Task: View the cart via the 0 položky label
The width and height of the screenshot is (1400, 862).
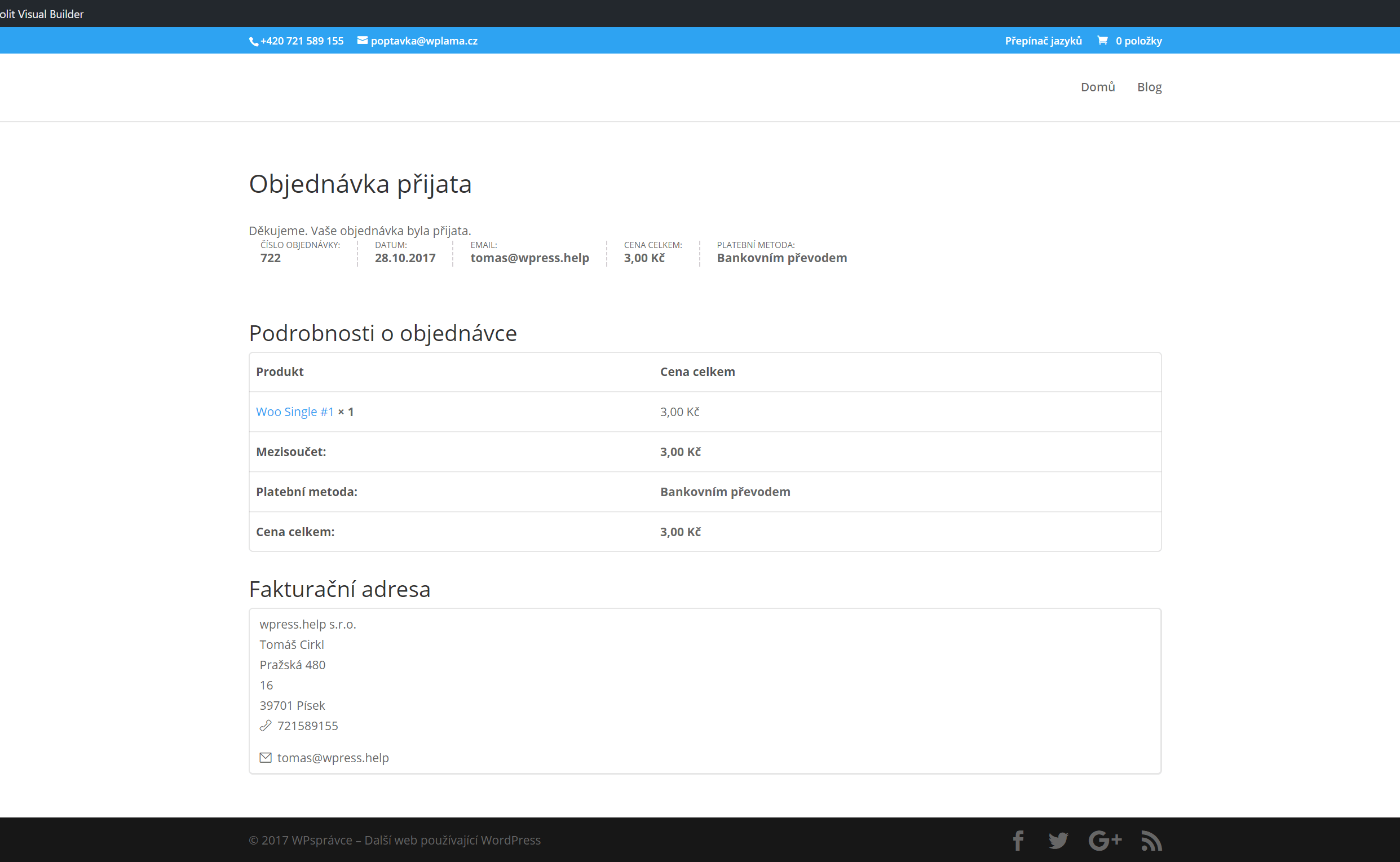Action: click(x=1139, y=41)
